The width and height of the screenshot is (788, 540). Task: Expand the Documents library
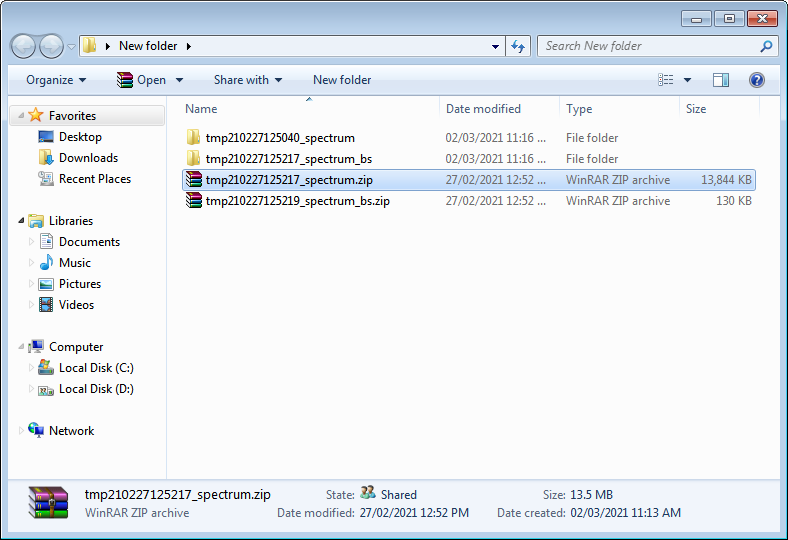(31, 242)
